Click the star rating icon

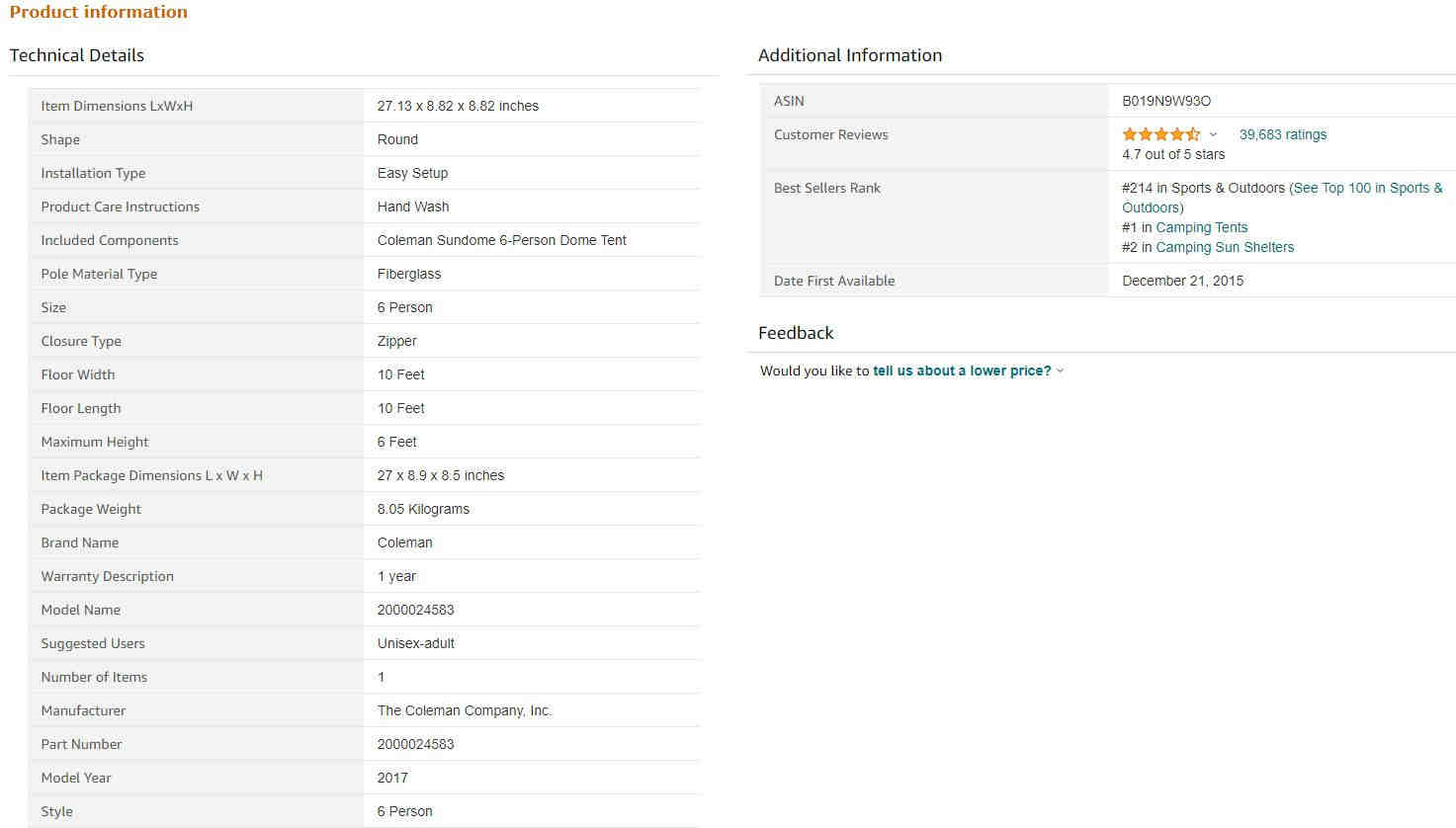pyautogui.click(x=1161, y=134)
